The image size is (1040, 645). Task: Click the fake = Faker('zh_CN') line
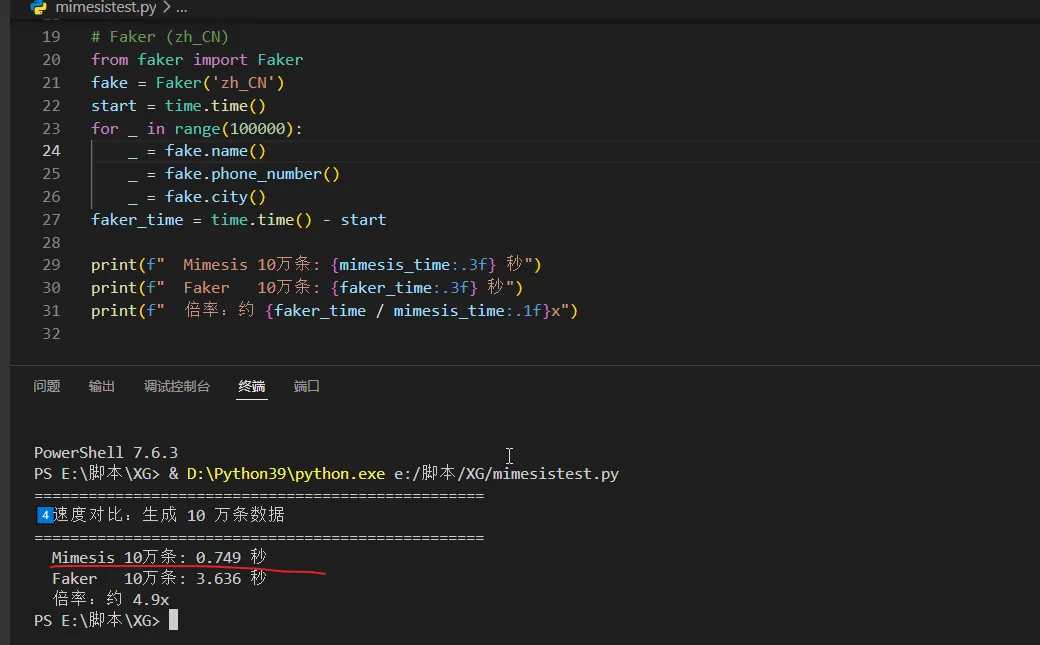pyautogui.click(x=188, y=82)
